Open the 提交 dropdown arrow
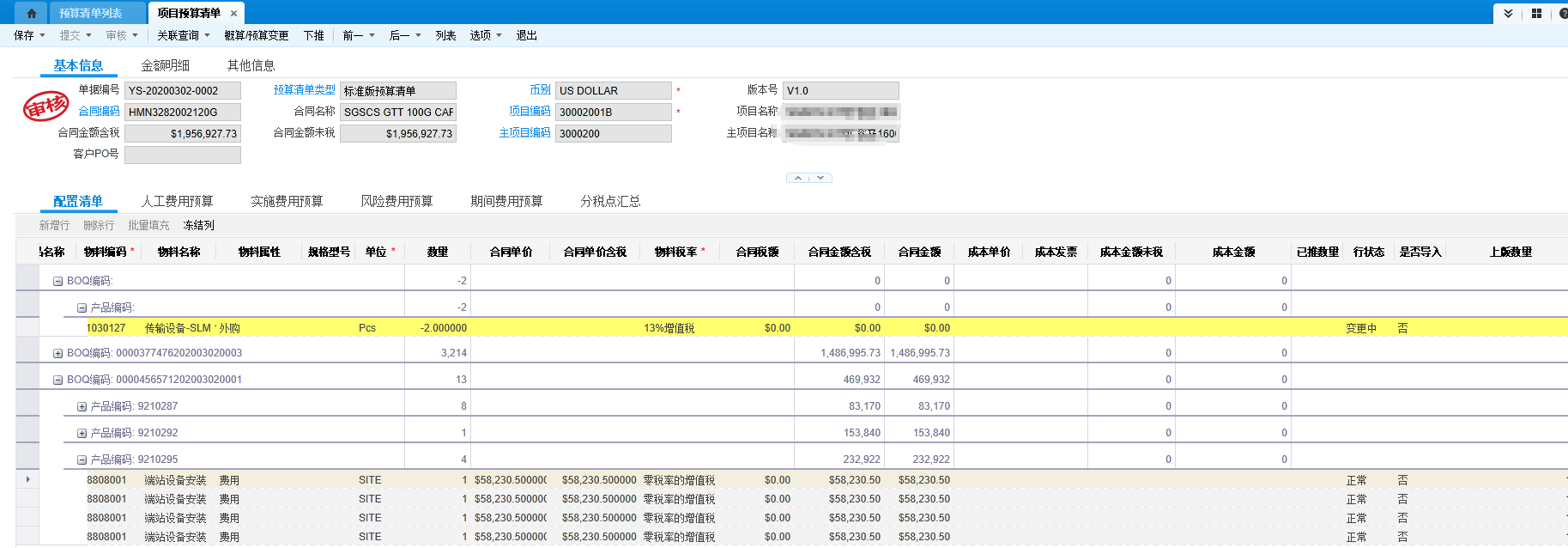 click(88, 35)
